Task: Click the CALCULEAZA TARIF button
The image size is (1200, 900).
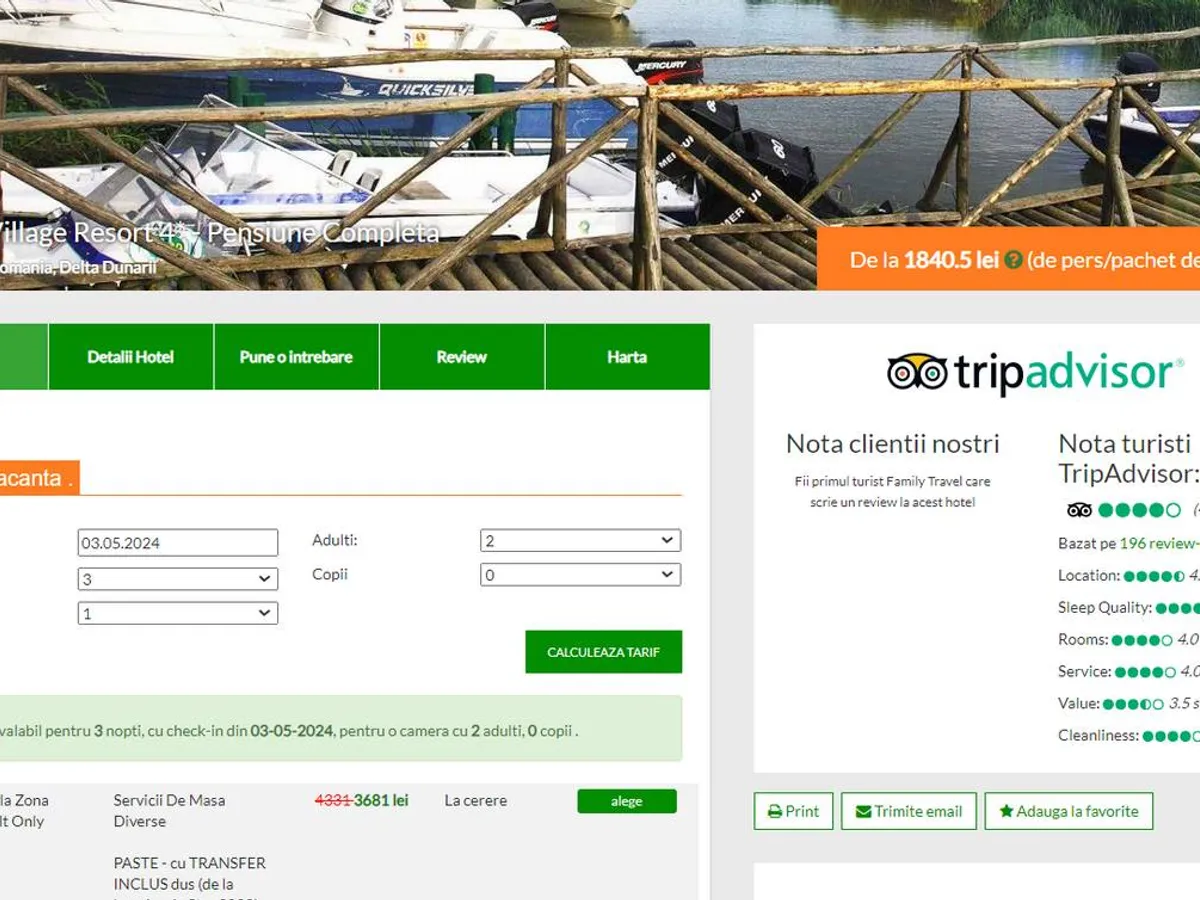Action: point(604,652)
